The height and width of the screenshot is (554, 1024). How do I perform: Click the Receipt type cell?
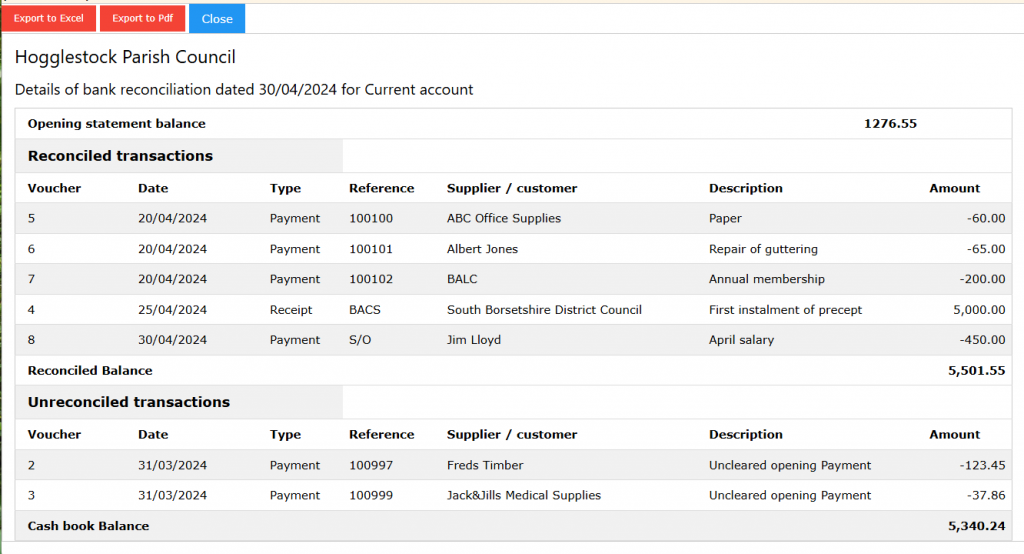tap(291, 310)
